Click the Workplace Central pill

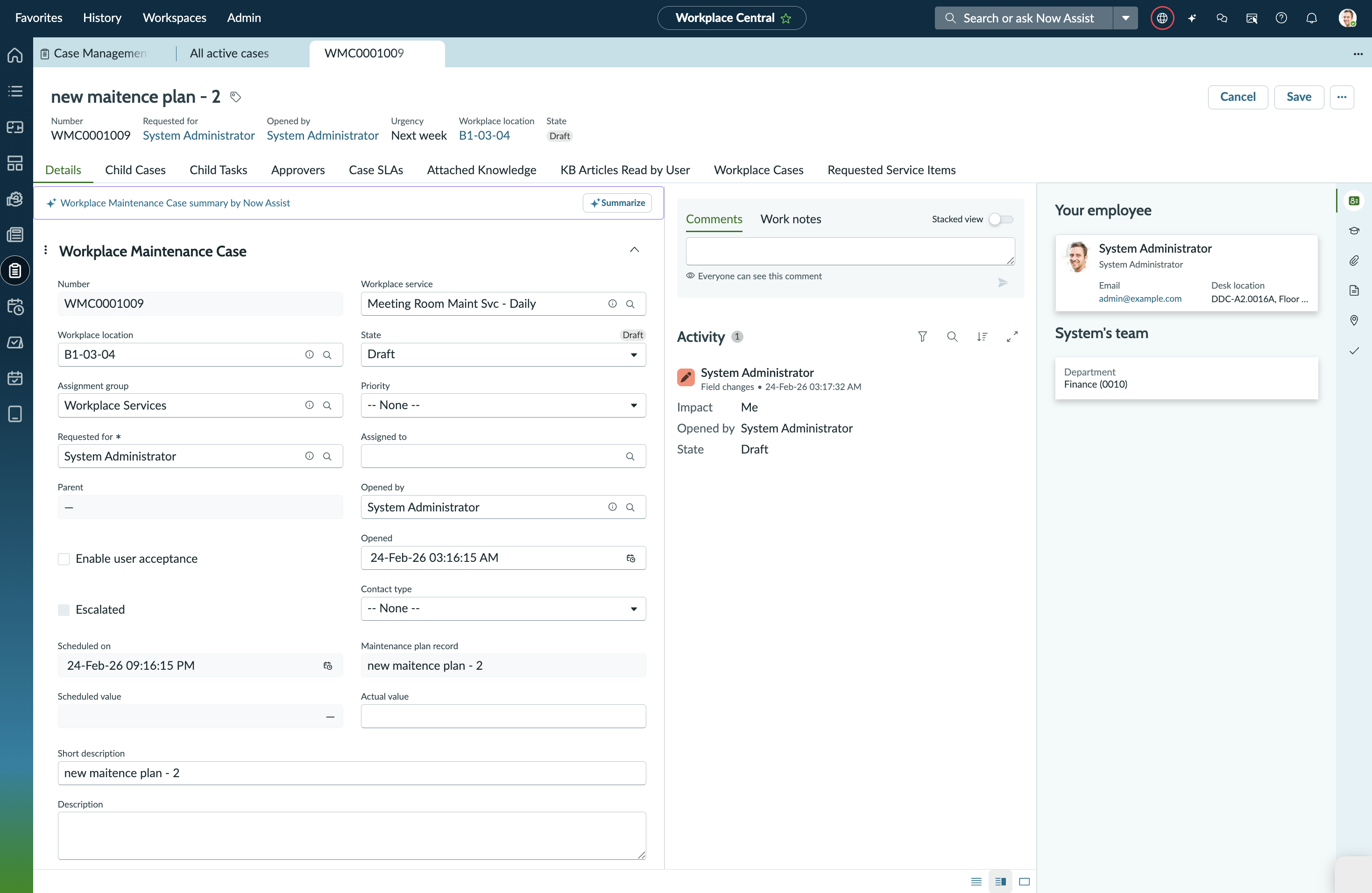click(x=732, y=18)
